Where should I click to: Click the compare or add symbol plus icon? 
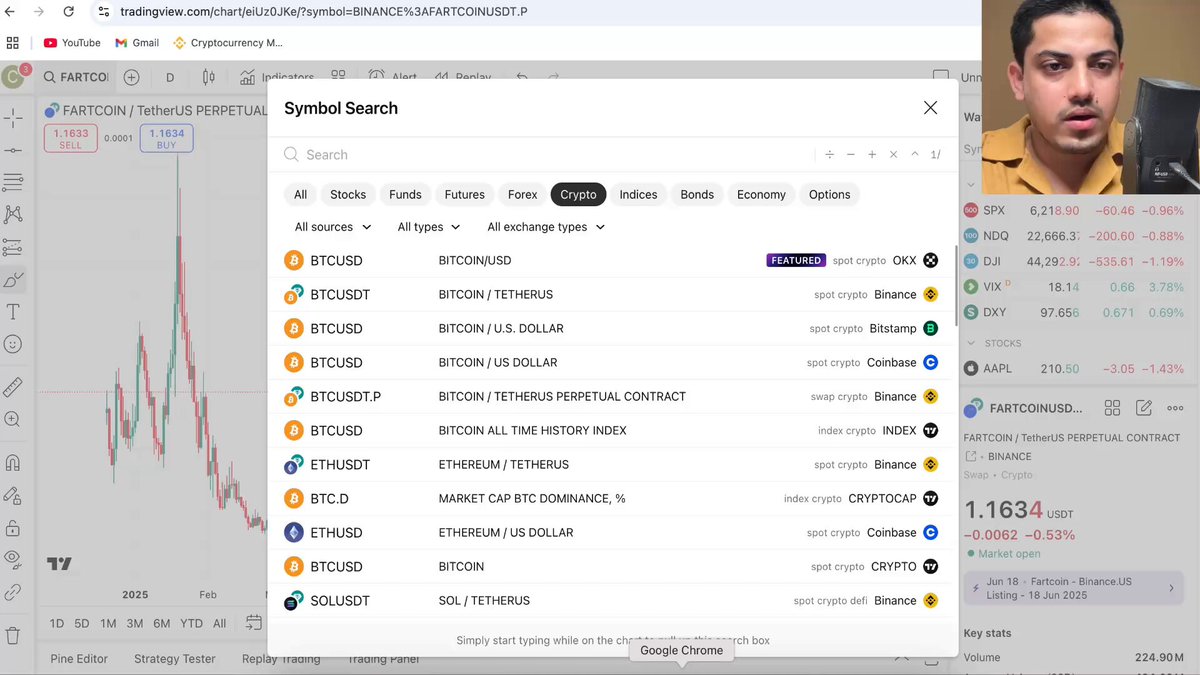pyautogui.click(x=131, y=77)
